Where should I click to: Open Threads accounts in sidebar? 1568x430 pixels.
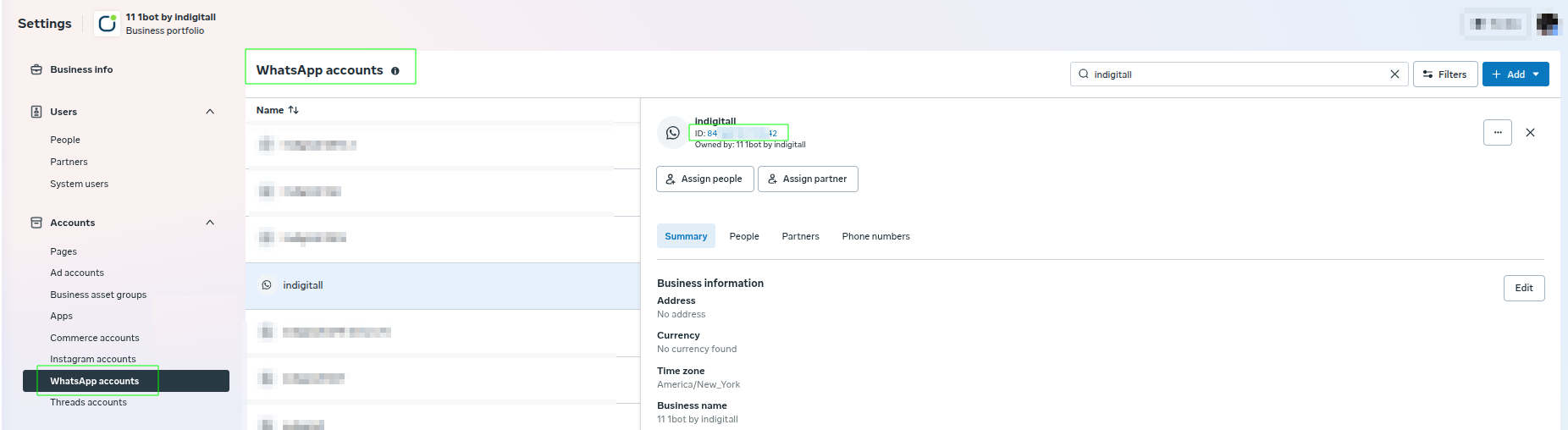coord(88,402)
